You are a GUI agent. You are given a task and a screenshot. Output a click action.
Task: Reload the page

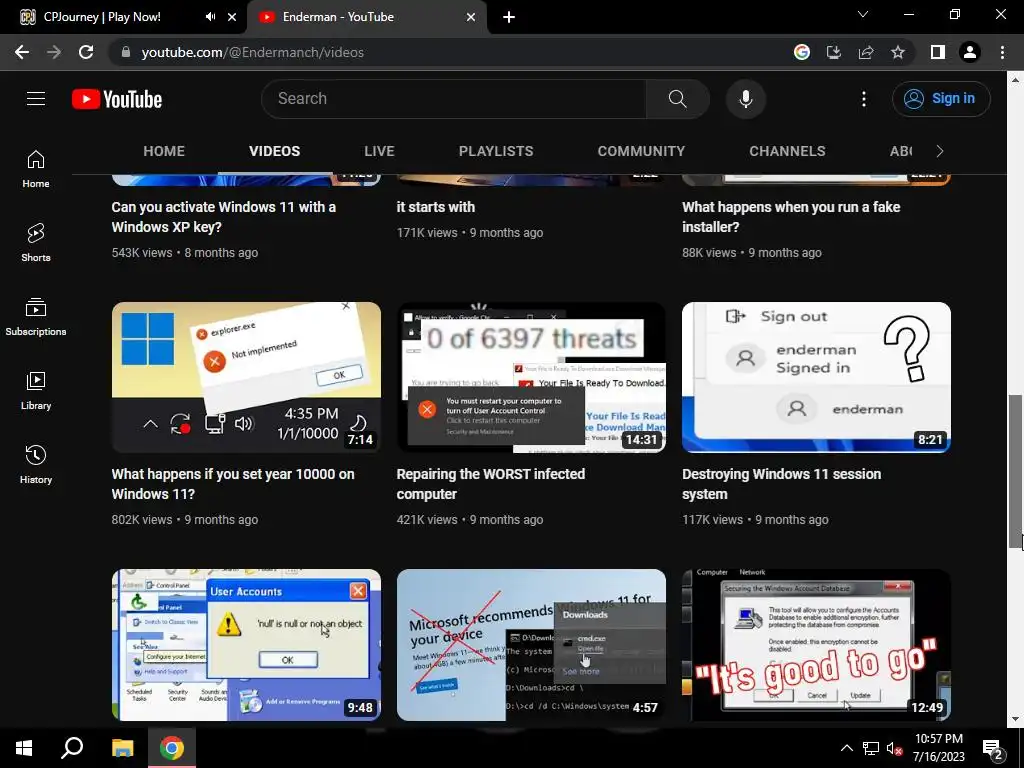click(x=86, y=52)
